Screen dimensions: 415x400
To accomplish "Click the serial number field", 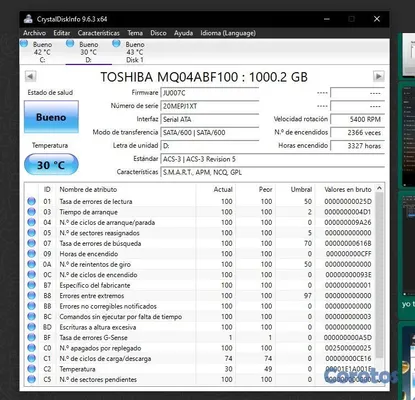I will click(x=210, y=106).
